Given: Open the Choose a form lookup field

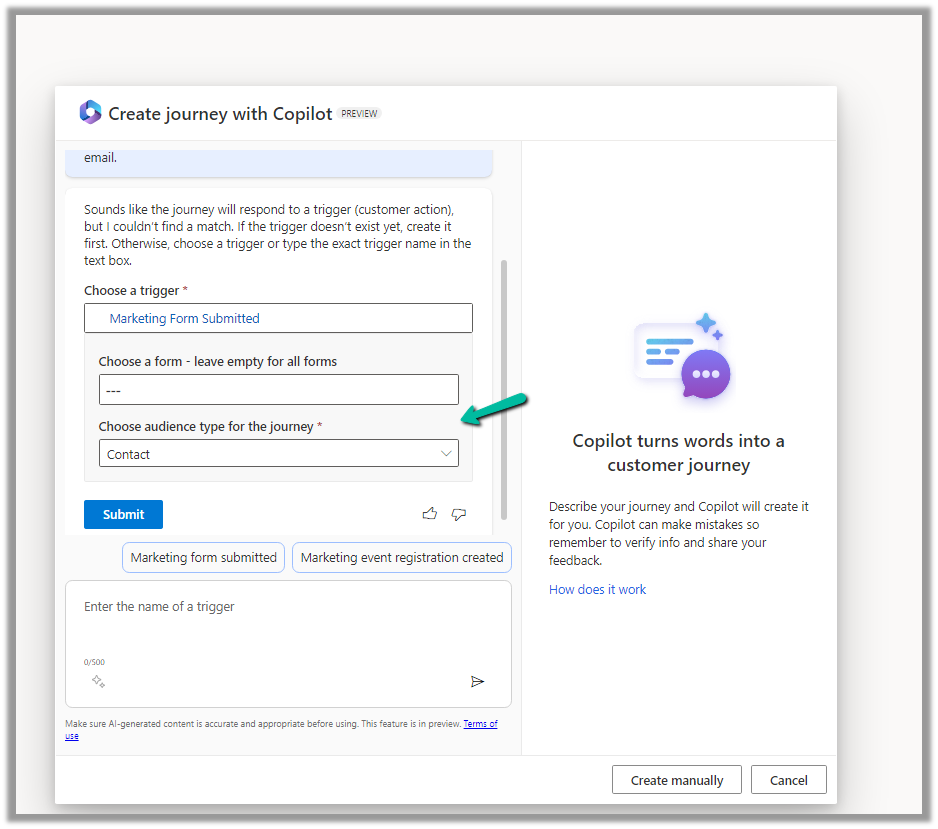Looking at the screenshot, I should click(278, 390).
